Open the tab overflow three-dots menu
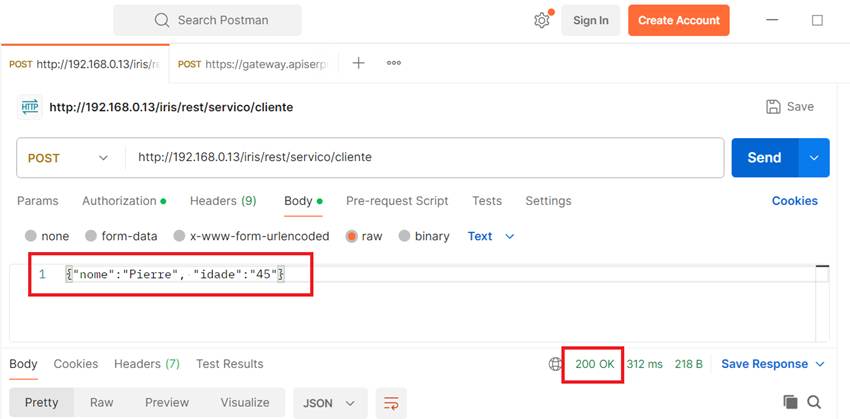 pyautogui.click(x=394, y=63)
